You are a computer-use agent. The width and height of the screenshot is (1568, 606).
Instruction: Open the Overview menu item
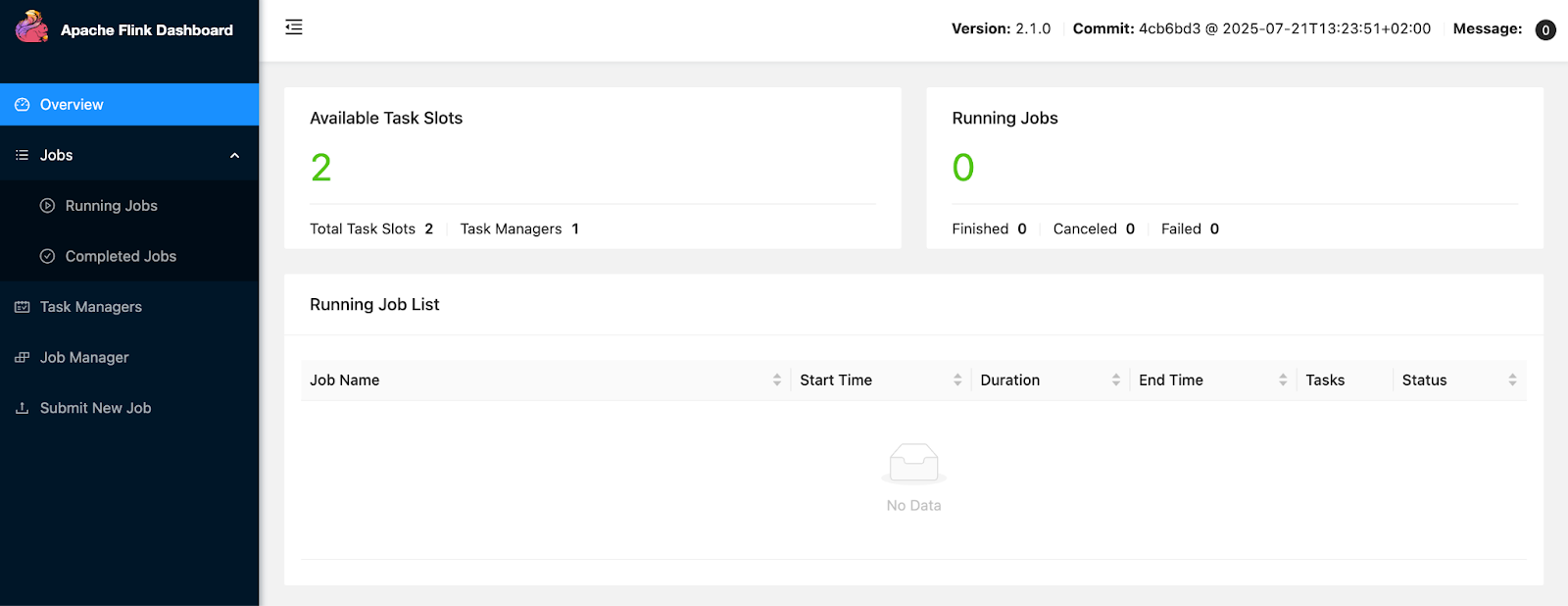tap(129, 105)
